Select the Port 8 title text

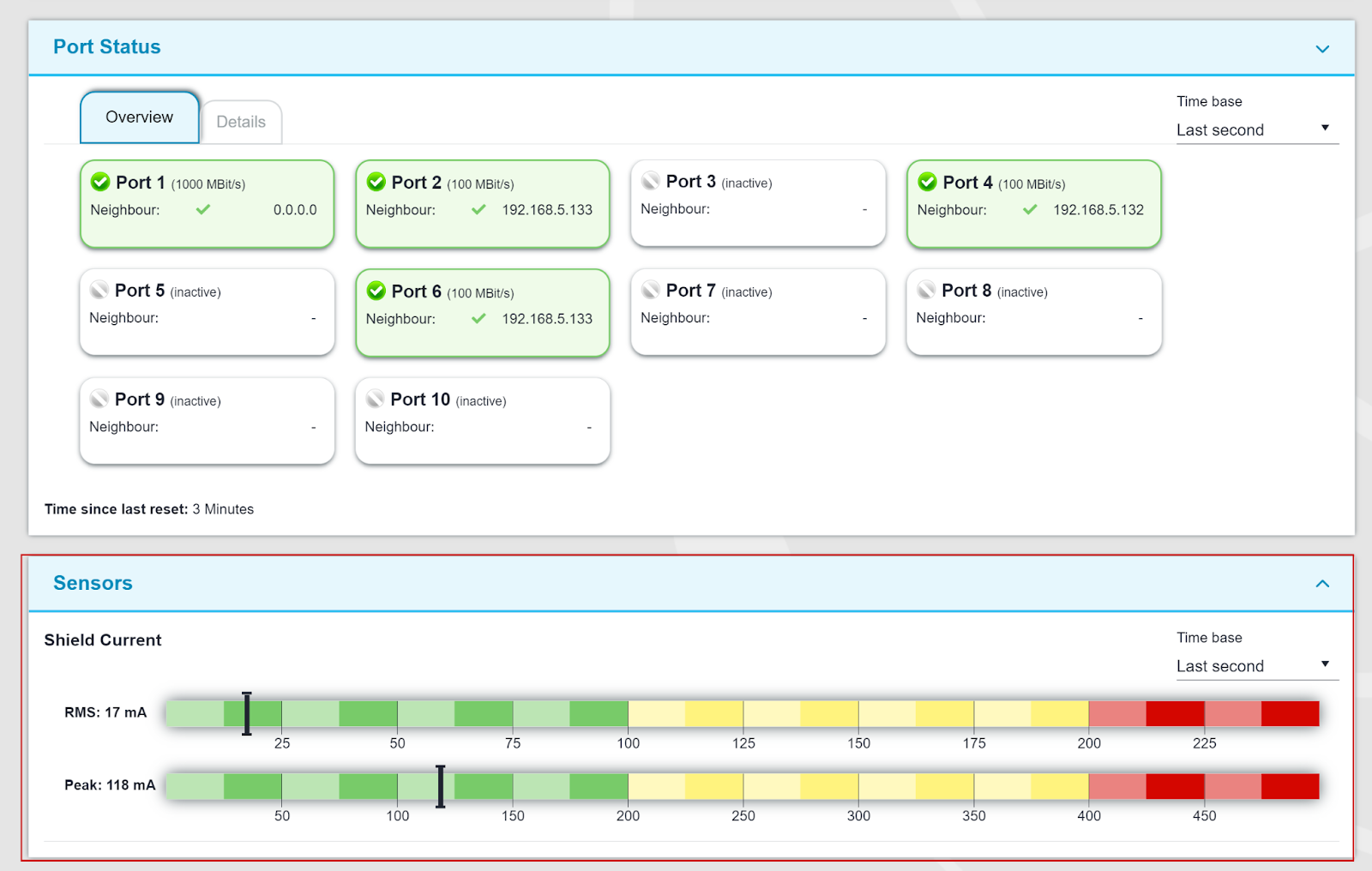pyautogui.click(x=966, y=291)
